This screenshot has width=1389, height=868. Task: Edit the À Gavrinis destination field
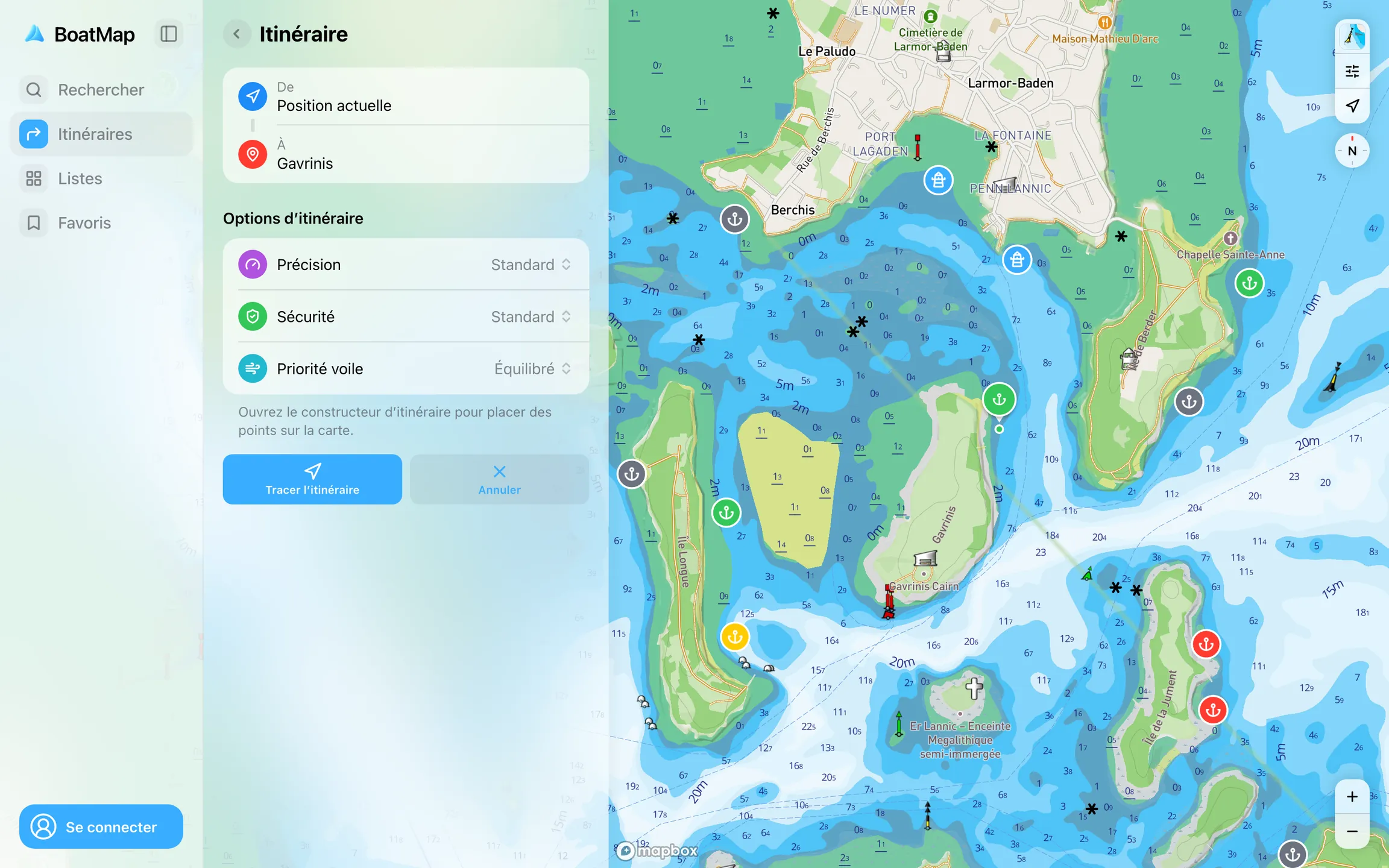coord(406,154)
